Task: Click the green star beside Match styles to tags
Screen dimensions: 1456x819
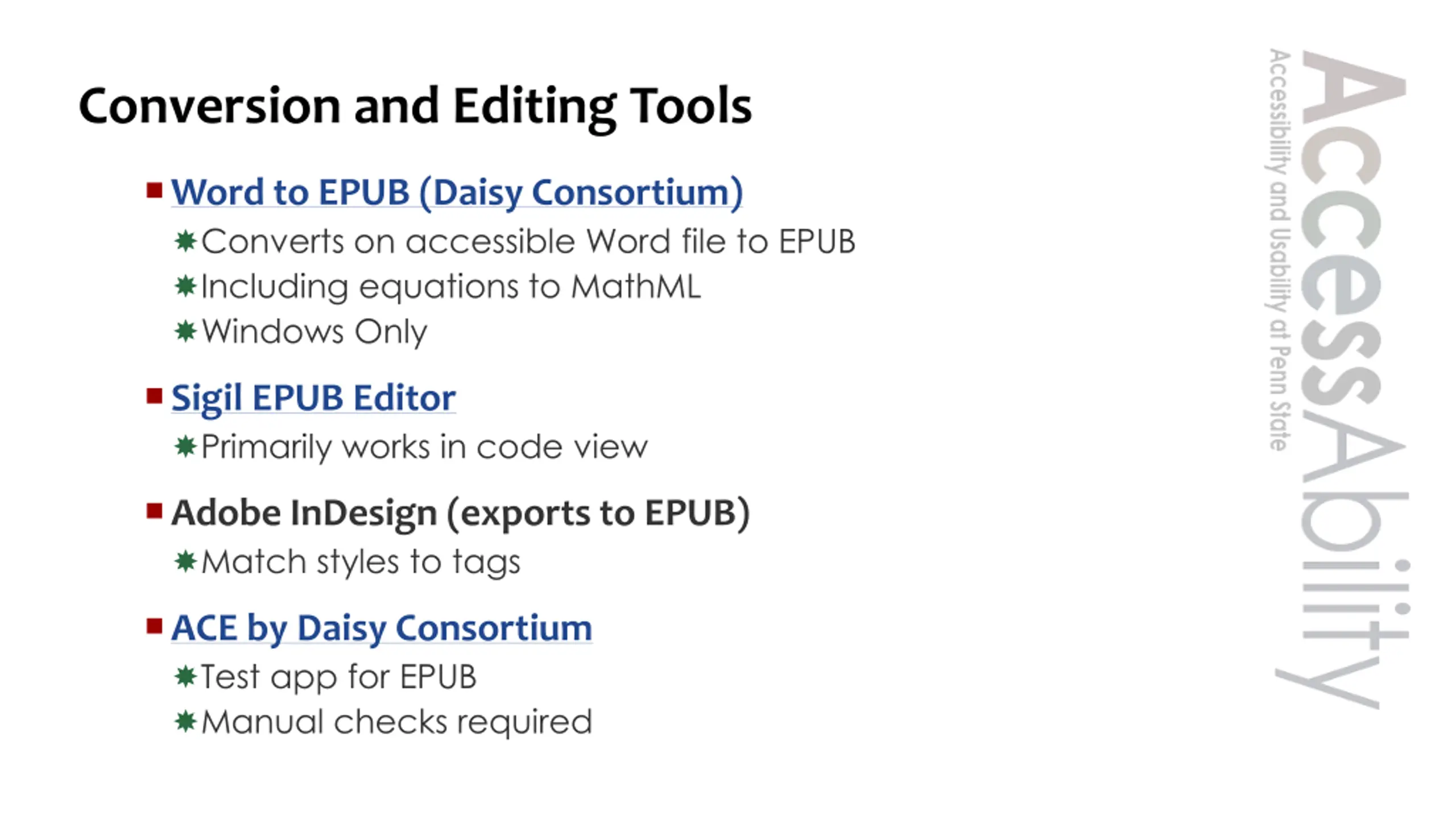Action: coord(185,561)
